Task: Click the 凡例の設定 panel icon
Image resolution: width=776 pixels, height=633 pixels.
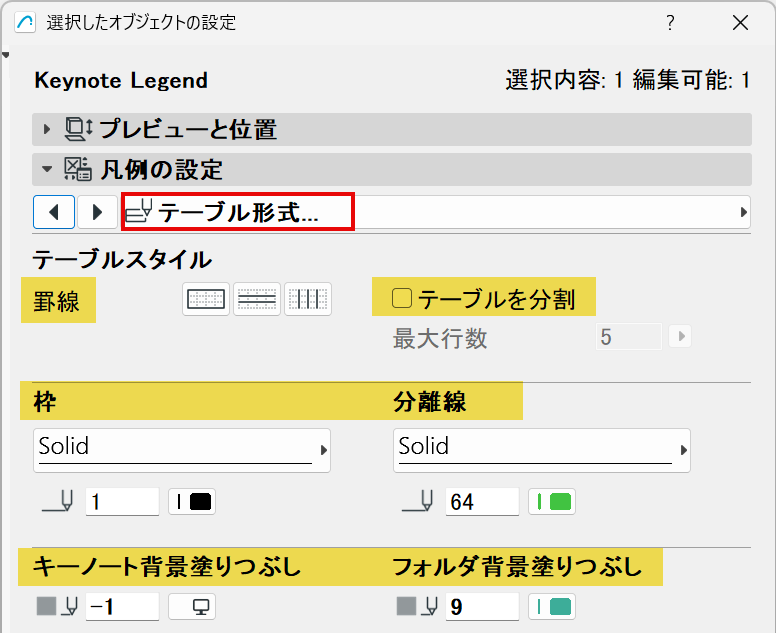Action: point(78,169)
